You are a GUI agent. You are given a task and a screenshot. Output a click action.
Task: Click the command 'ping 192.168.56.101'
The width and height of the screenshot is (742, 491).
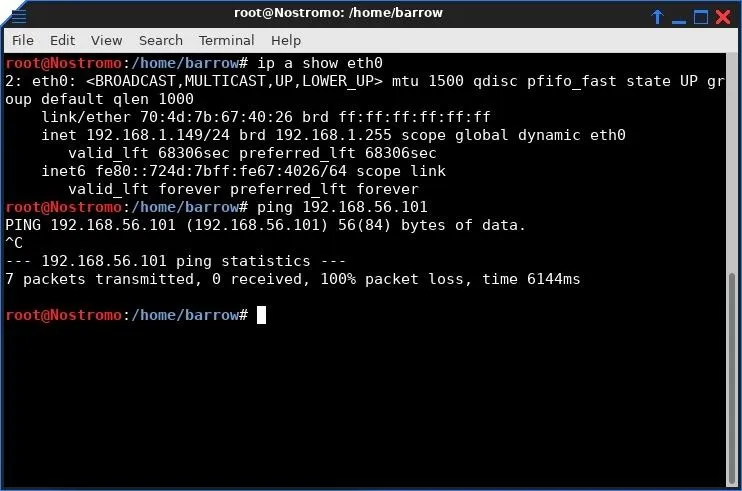click(342, 207)
